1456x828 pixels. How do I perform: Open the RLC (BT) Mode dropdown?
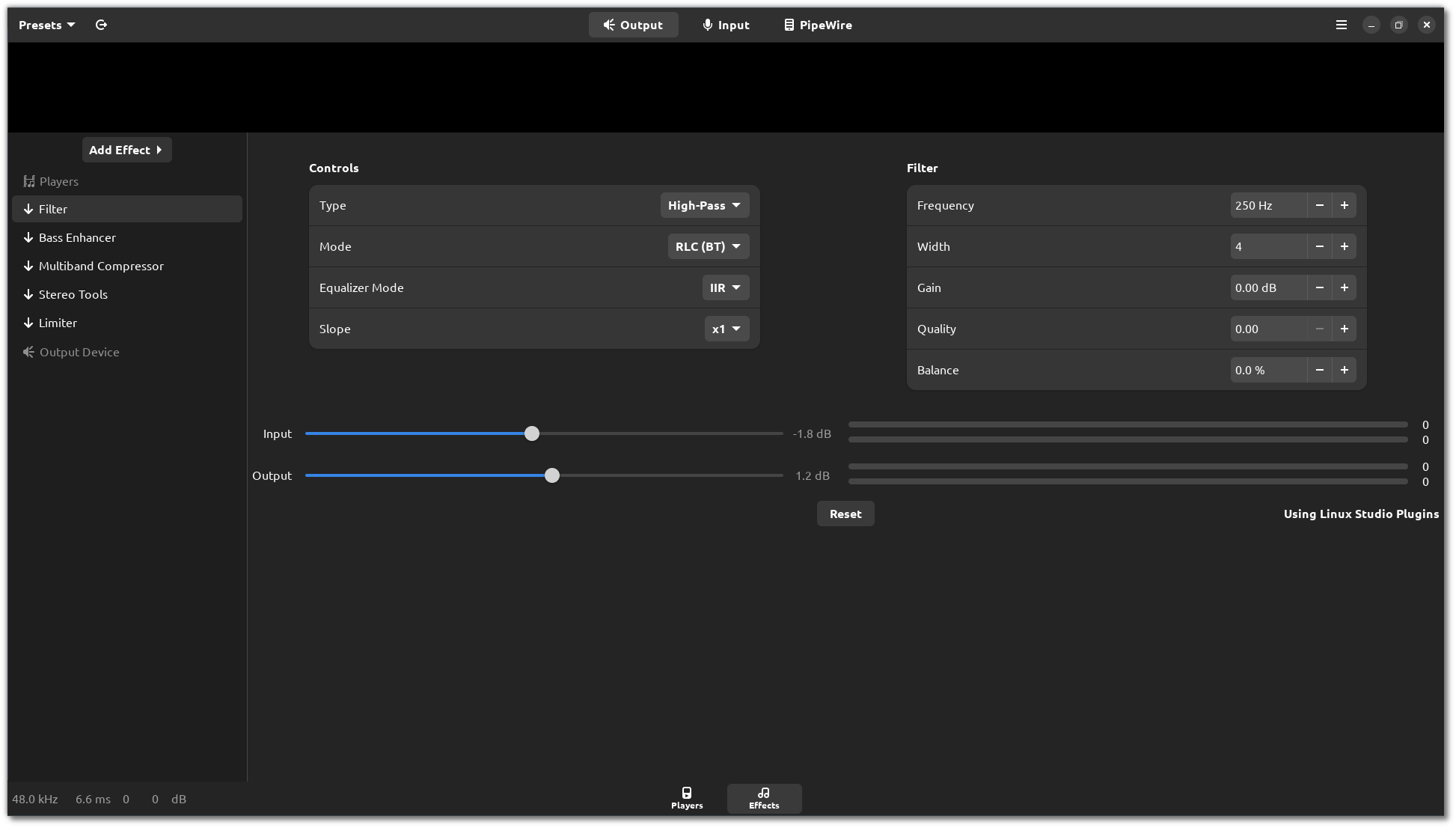(x=708, y=246)
